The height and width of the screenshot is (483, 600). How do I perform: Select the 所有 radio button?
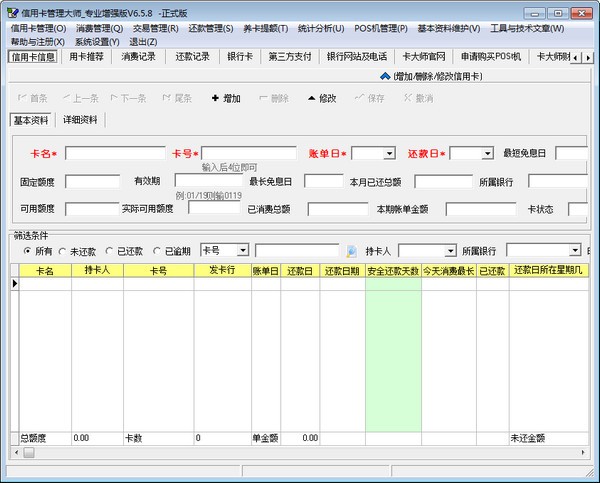(x=27, y=251)
